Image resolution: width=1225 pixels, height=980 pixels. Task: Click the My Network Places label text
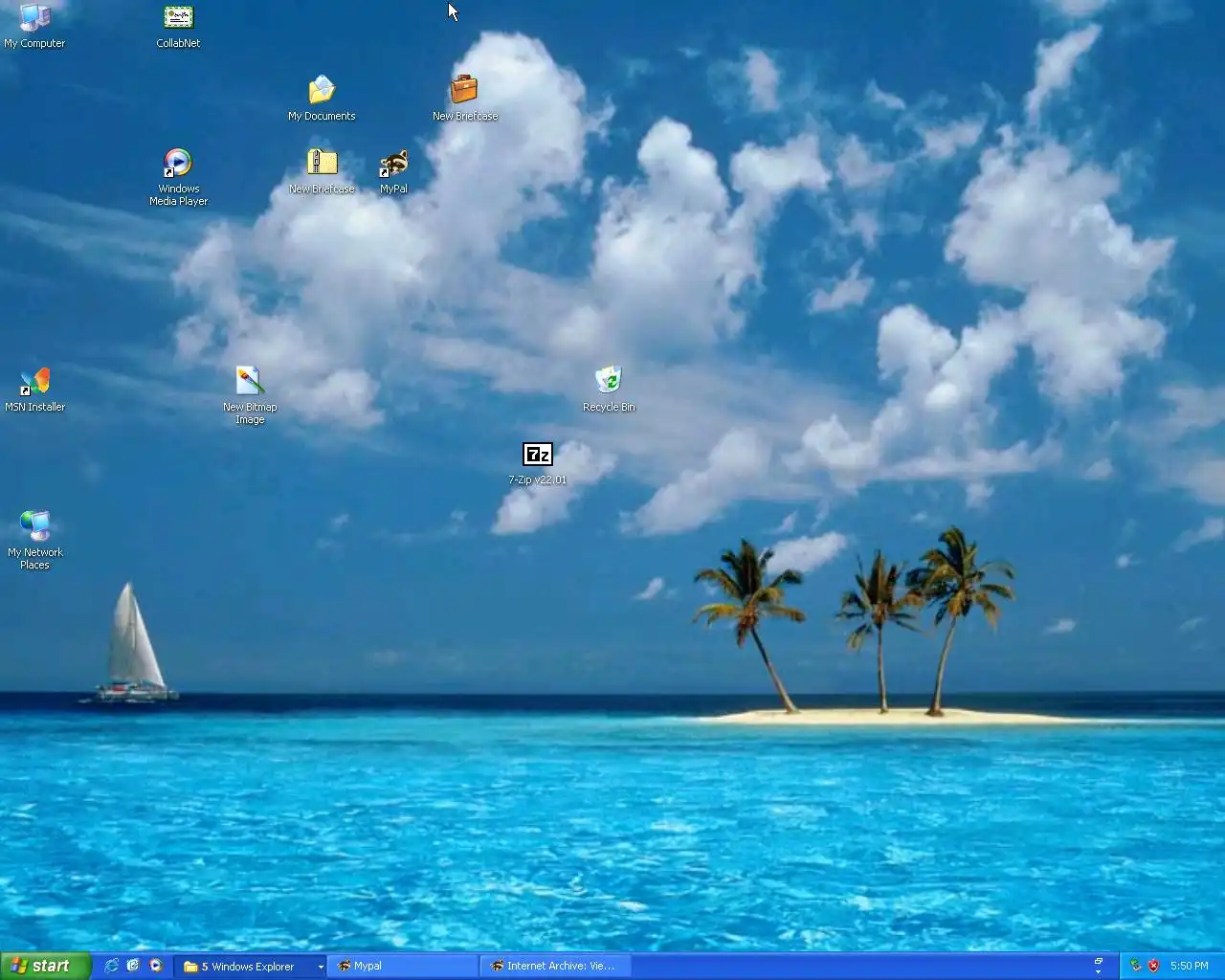point(34,558)
